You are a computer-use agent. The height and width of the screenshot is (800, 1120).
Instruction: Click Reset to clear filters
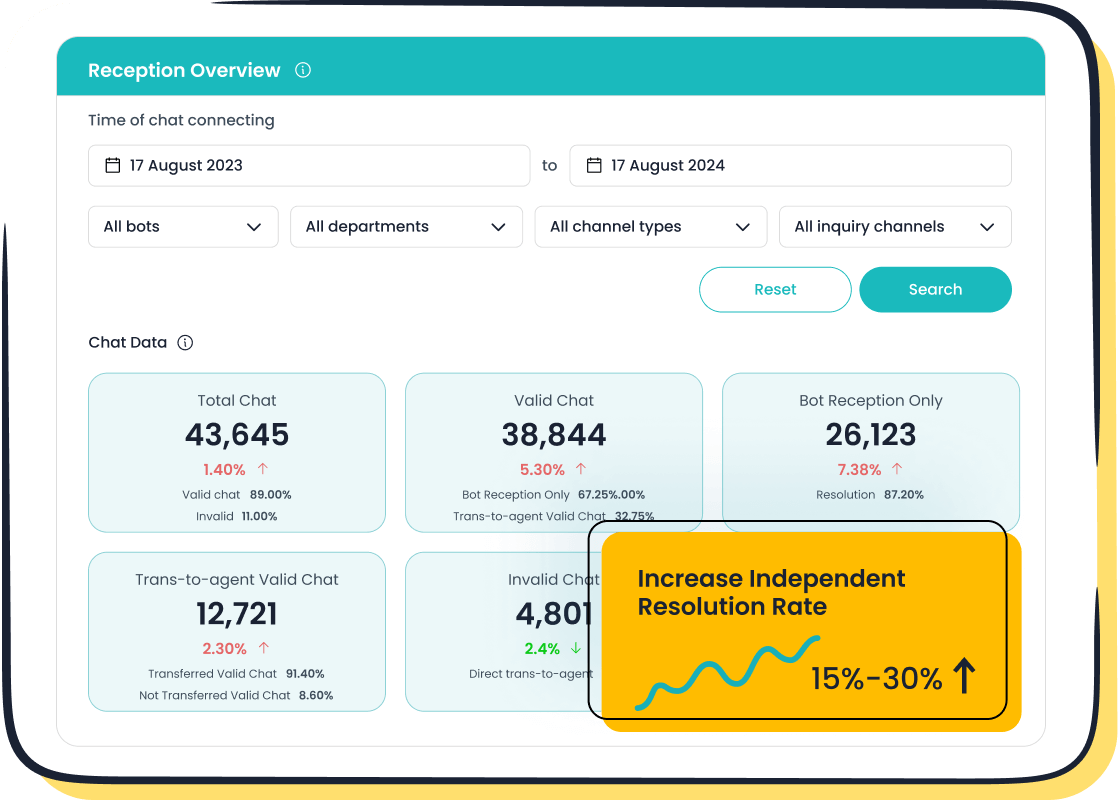coord(775,289)
